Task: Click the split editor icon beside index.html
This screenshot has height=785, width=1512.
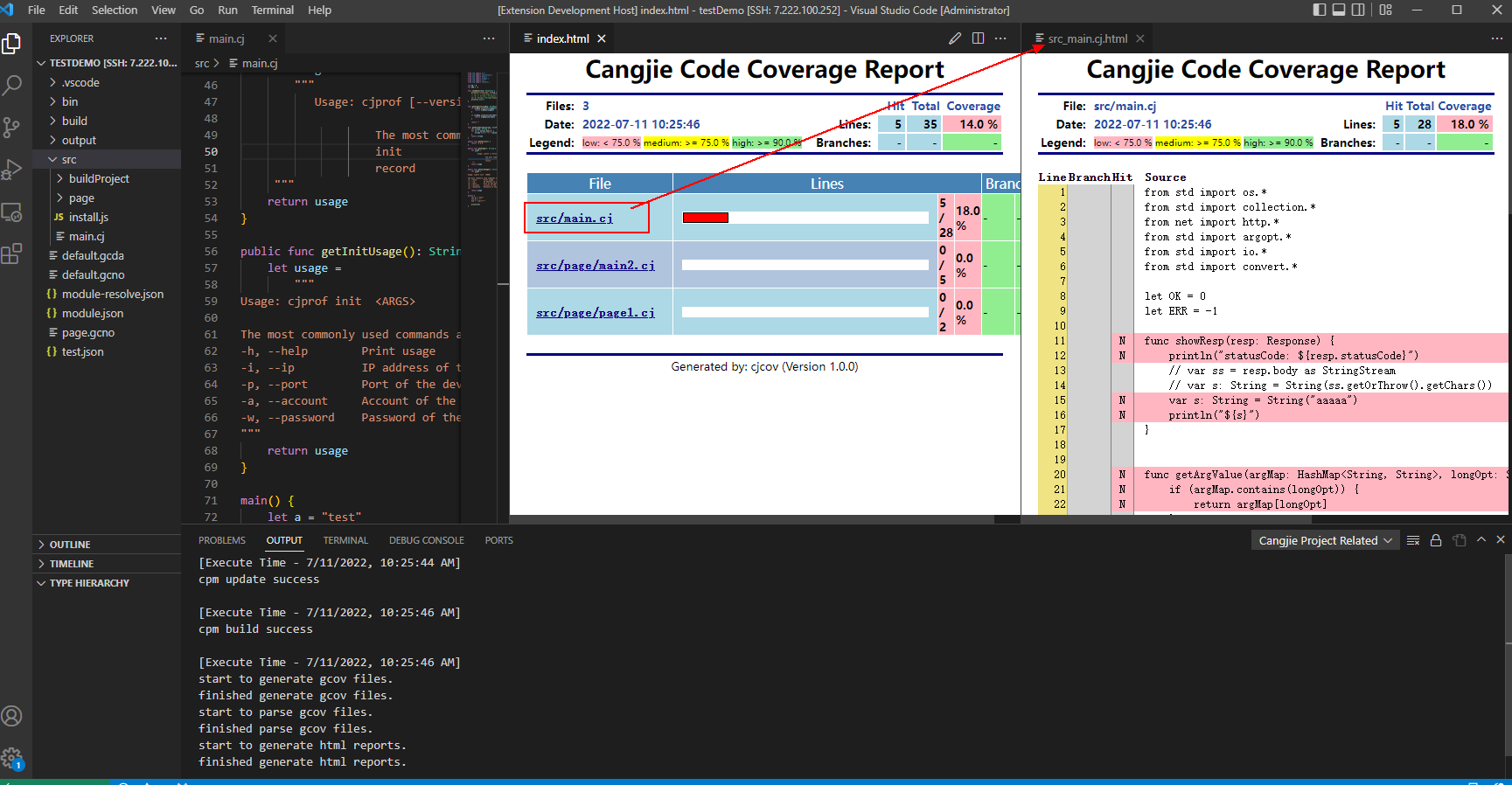Action: click(x=978, y=38)
